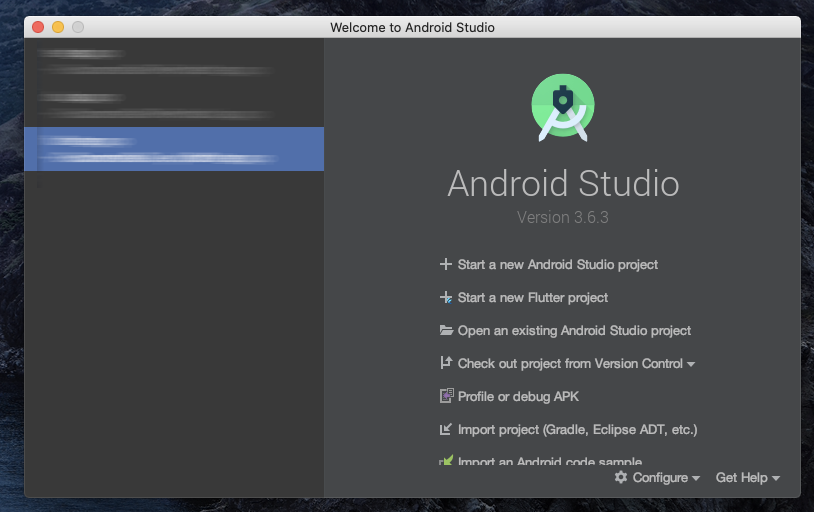The width and height of the screenshot is (814, 512).
Task: Click the Profile or debug APK icon
Action: (446, 396)
